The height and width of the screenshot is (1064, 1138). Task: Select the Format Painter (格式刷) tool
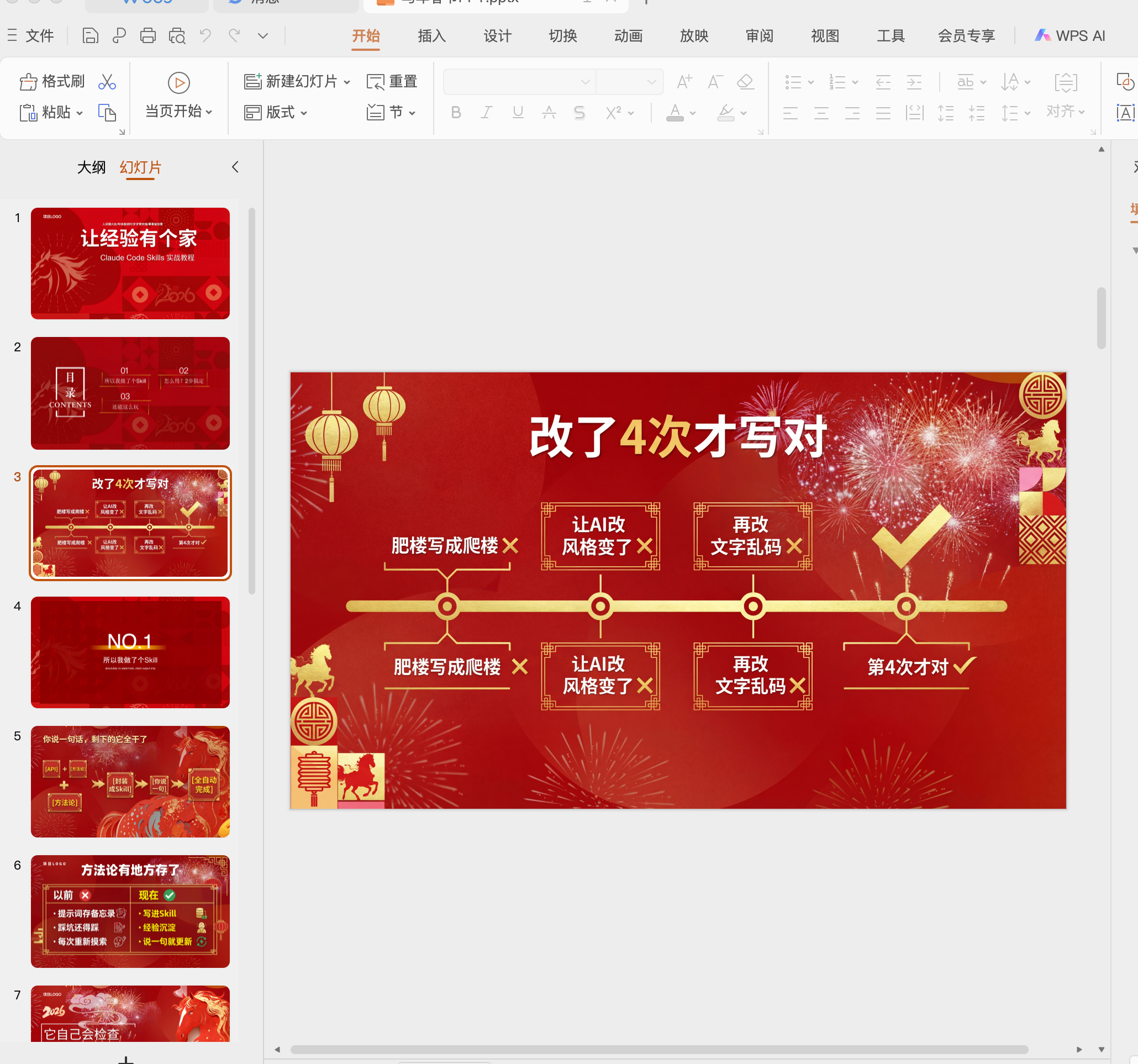(51, 81)
